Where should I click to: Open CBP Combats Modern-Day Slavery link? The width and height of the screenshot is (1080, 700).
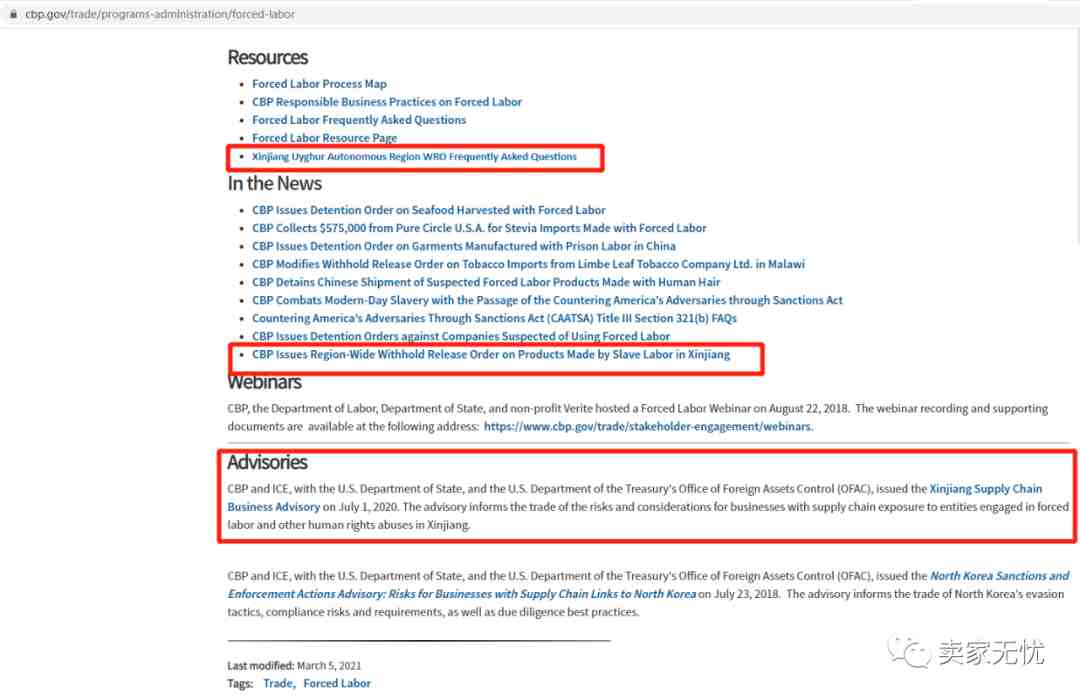click(547, 300)
